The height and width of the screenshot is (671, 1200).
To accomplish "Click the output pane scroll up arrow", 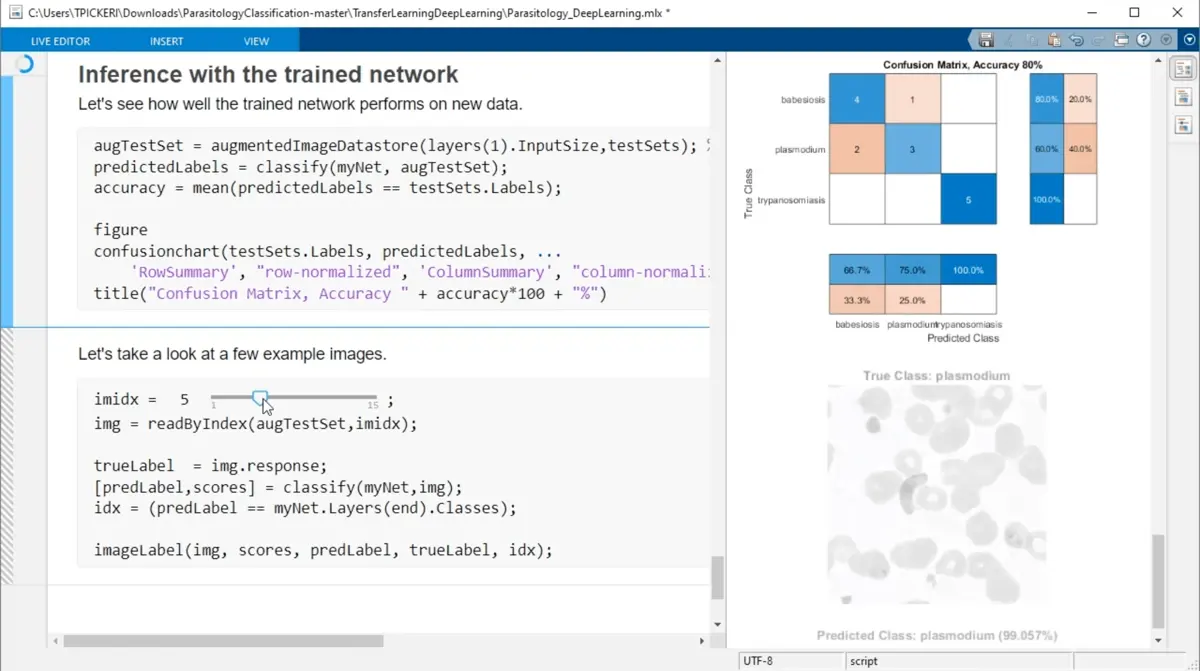I will click(x=1159, y=60).
